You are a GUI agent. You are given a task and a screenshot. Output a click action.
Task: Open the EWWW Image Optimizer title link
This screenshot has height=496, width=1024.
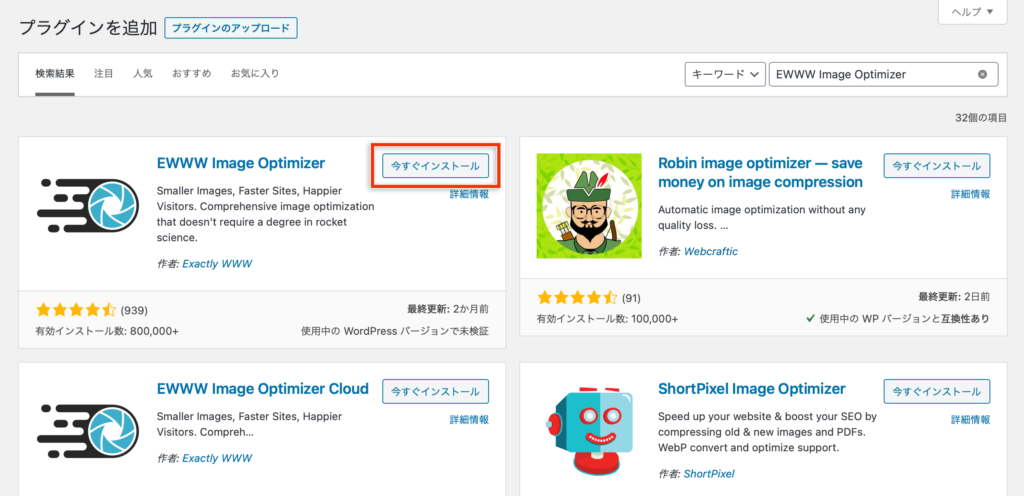point(241,163)
